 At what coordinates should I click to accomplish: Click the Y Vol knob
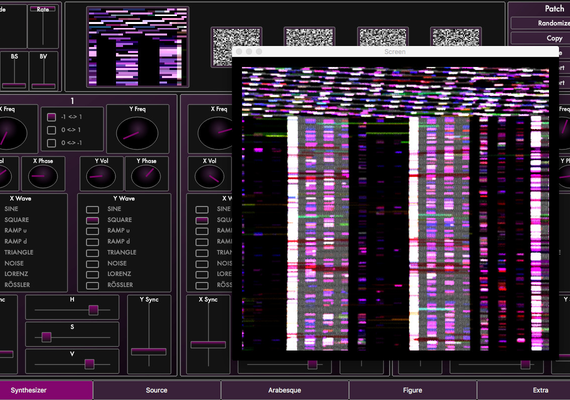click(x=101, y=177)
